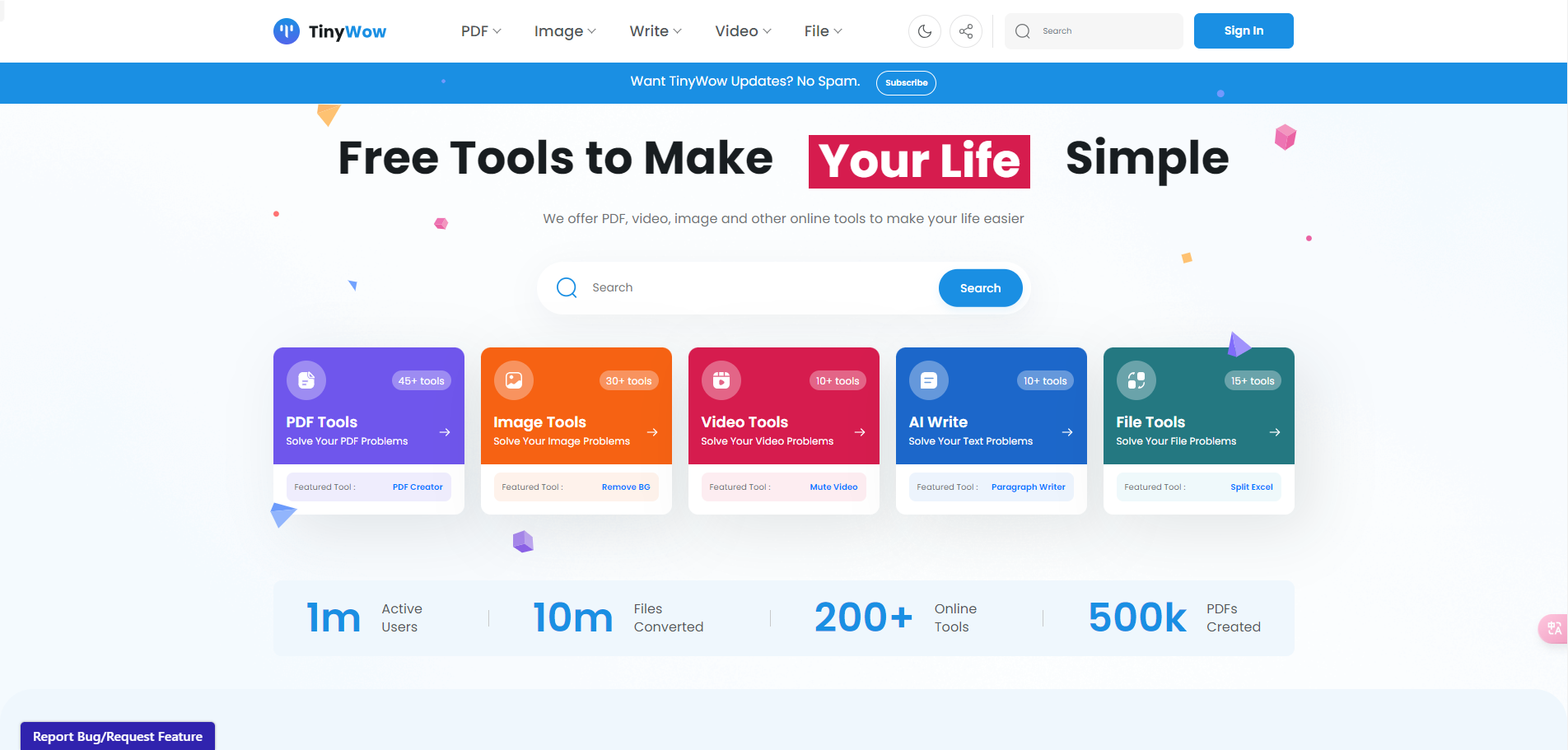This screenshot has height=750, width=1568.
Task: Click the '200+' Online Tools statistic
Action: pos(864,617)
